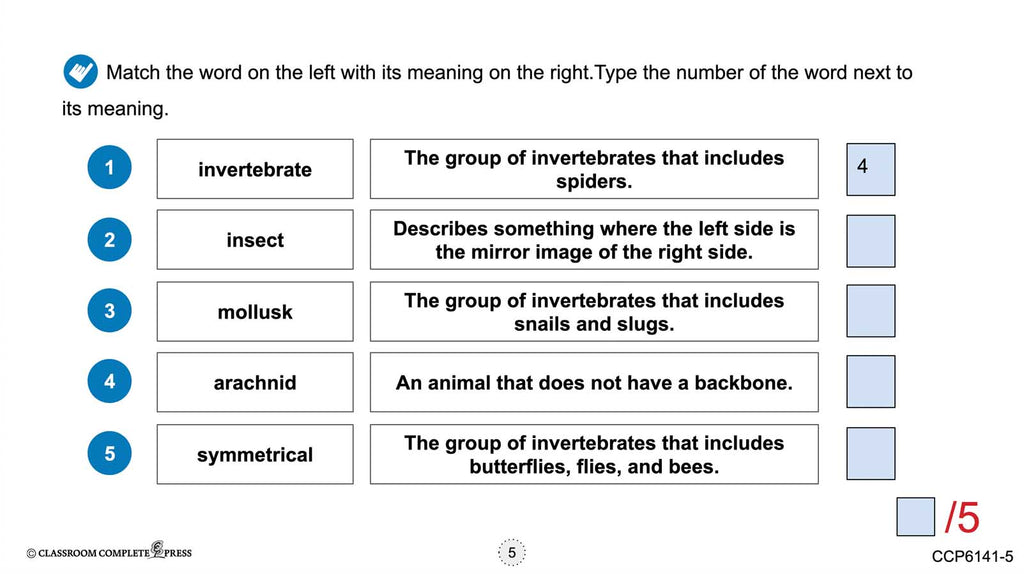
Task: Click the answer box containing 4
Action: (x=870, y=169)
